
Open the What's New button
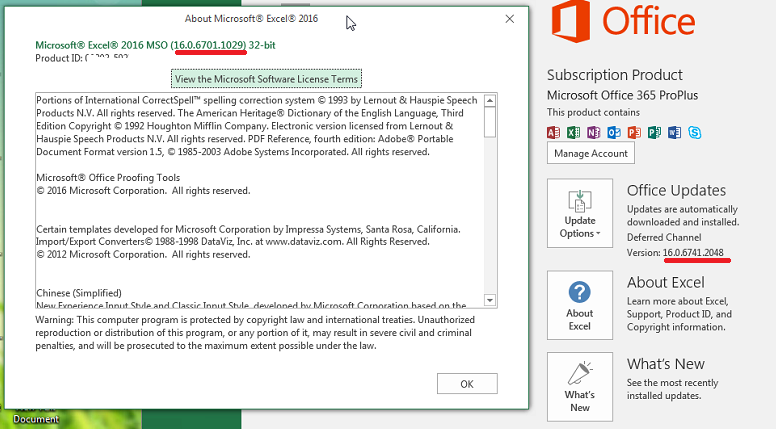tap(580, 387)
